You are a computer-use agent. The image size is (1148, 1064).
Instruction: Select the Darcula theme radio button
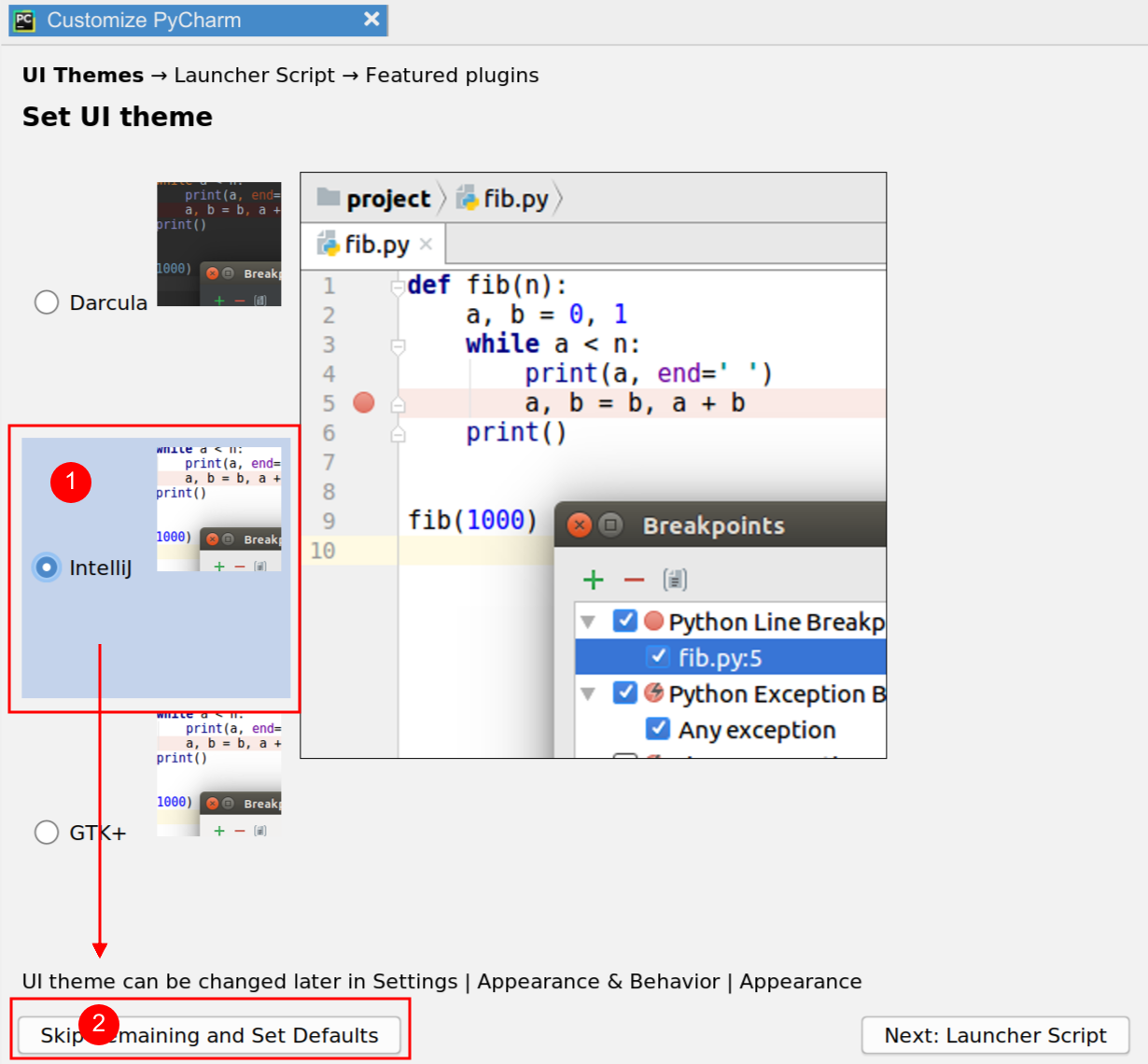pos(47,302)
